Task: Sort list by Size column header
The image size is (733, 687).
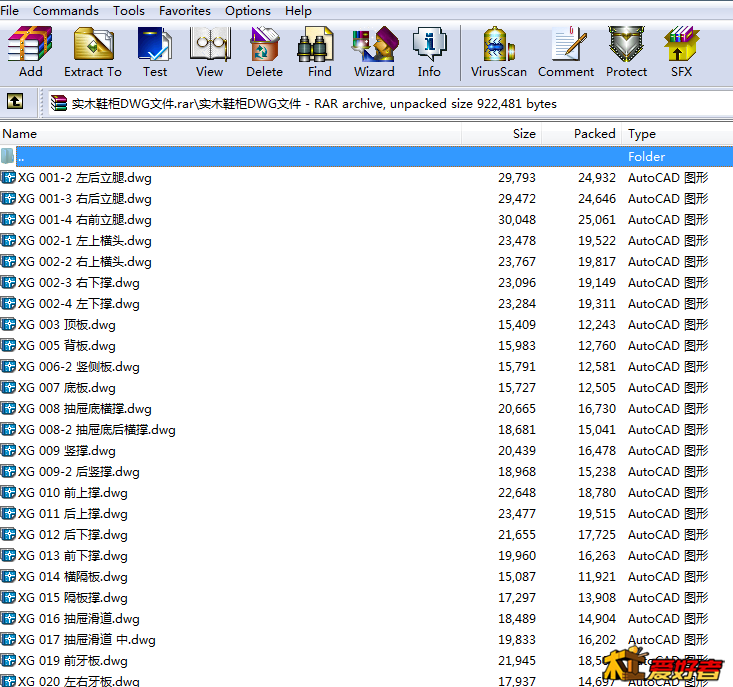Action: pos(502,134)
